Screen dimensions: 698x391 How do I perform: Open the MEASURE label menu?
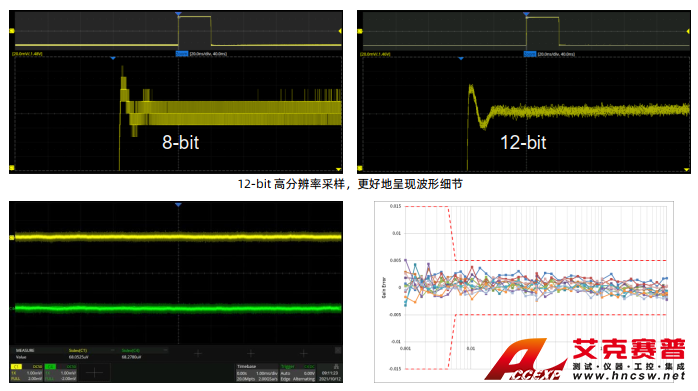[x=25, y=350]
